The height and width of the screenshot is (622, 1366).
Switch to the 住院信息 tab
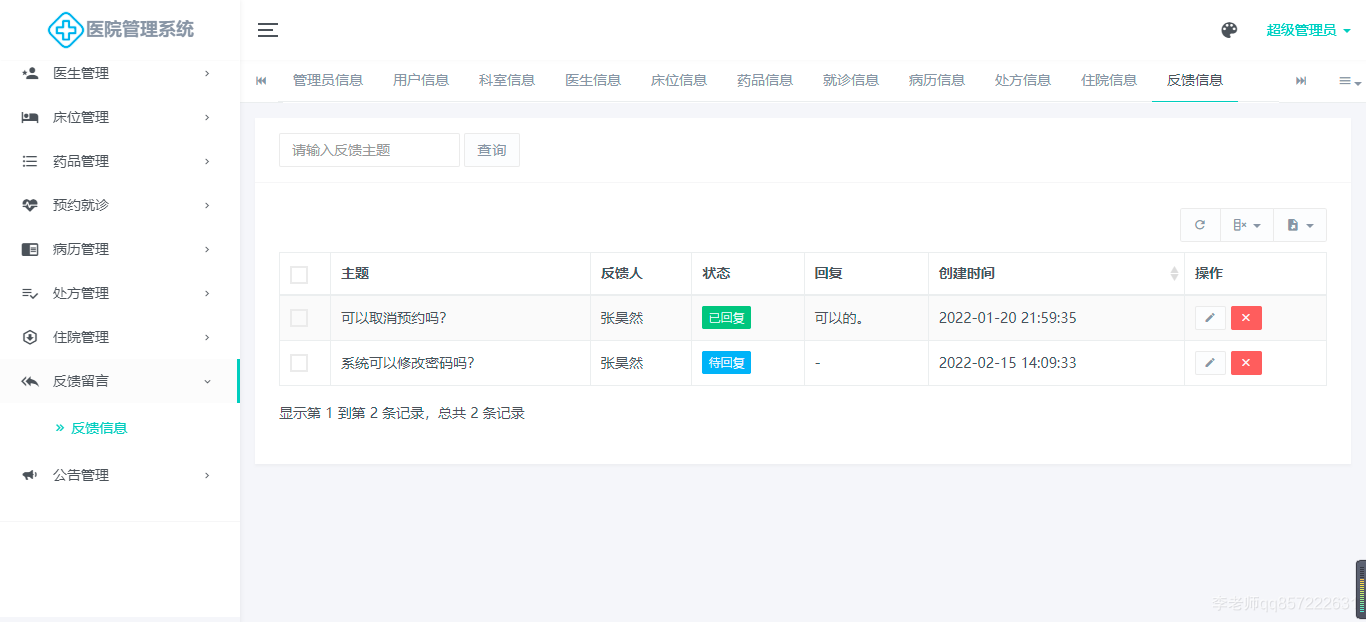[x=1109, y=80]
